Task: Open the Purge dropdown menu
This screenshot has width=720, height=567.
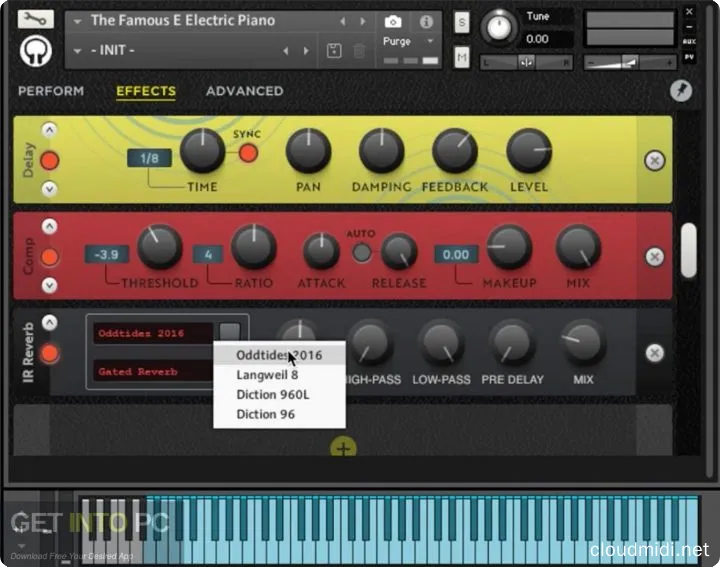Action: coord(410,42)
